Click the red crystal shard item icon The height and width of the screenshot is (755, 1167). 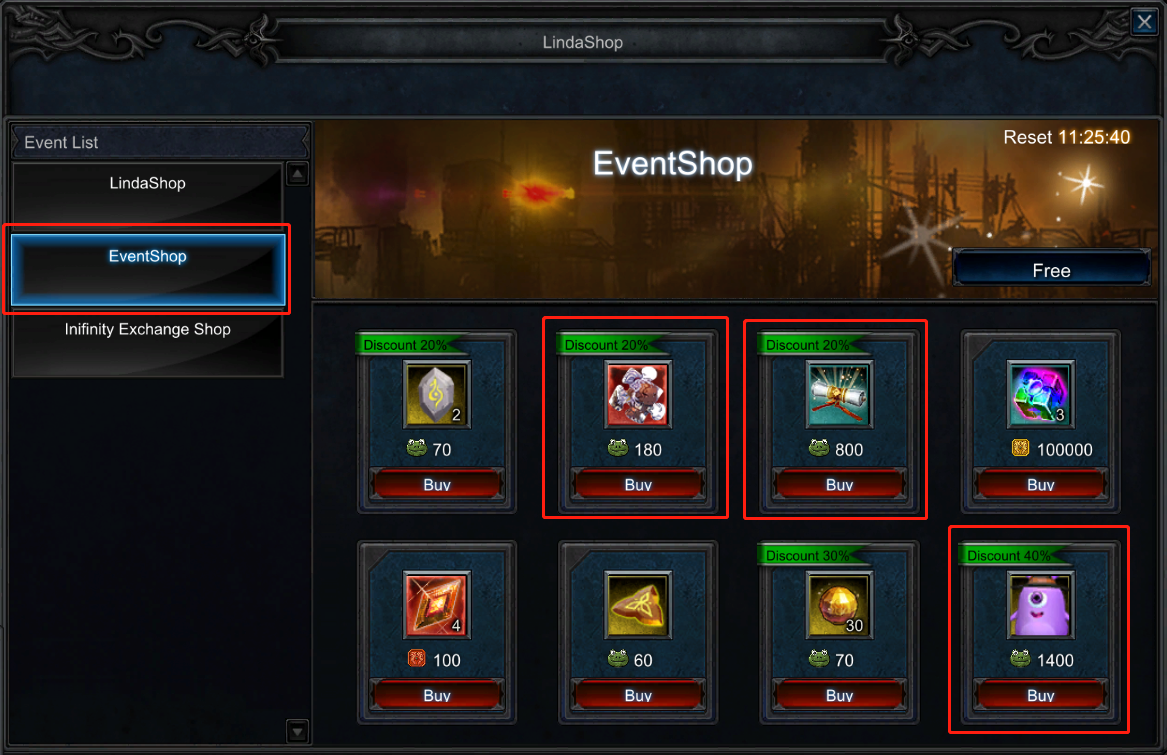[x=437, y=605]
